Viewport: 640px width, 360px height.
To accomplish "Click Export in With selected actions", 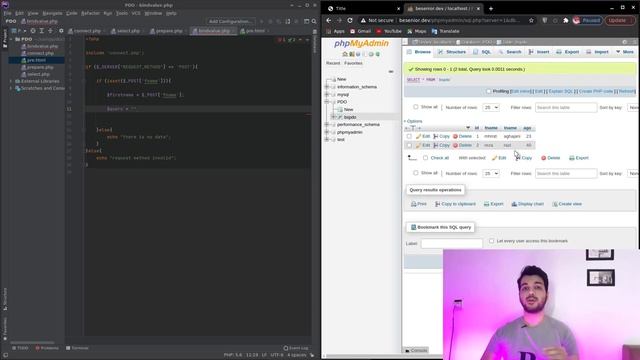I will point(579,158).
